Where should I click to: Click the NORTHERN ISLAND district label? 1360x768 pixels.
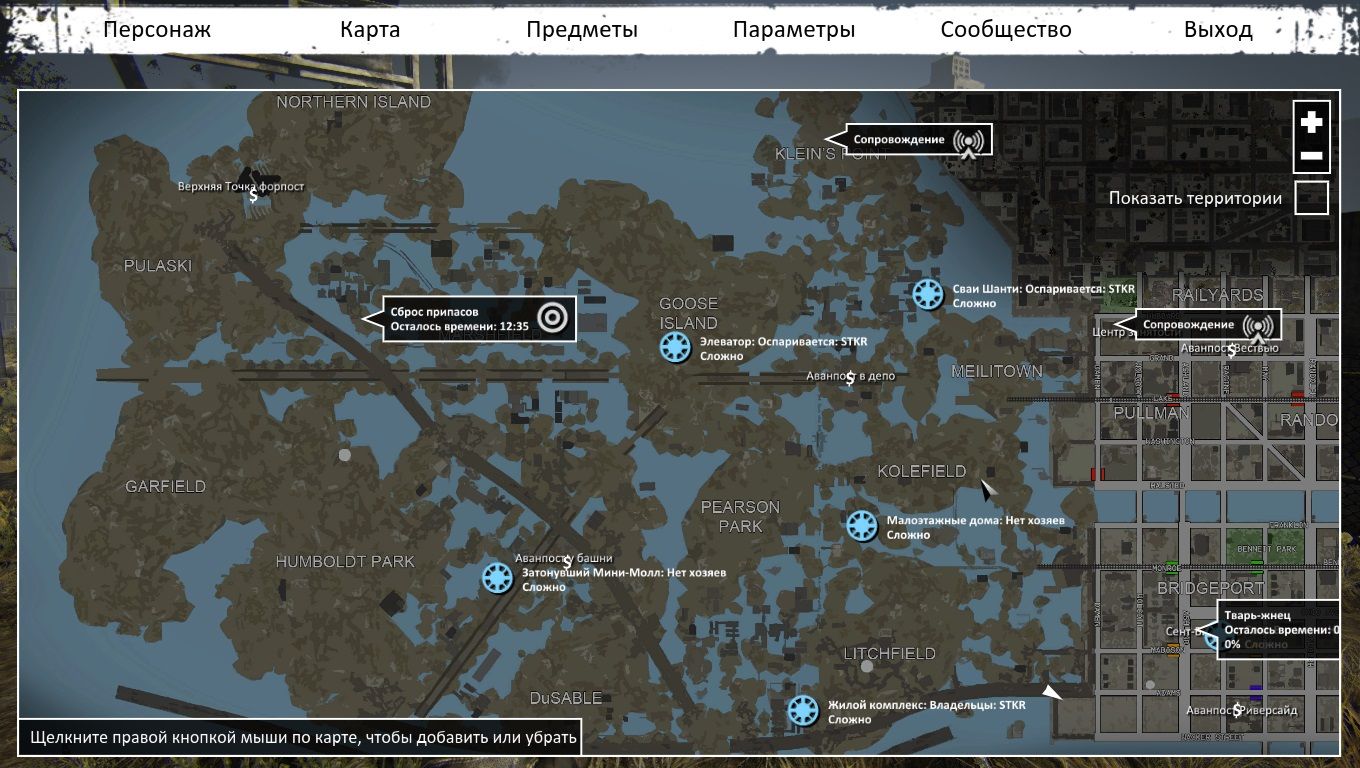(x=354, y=102)
